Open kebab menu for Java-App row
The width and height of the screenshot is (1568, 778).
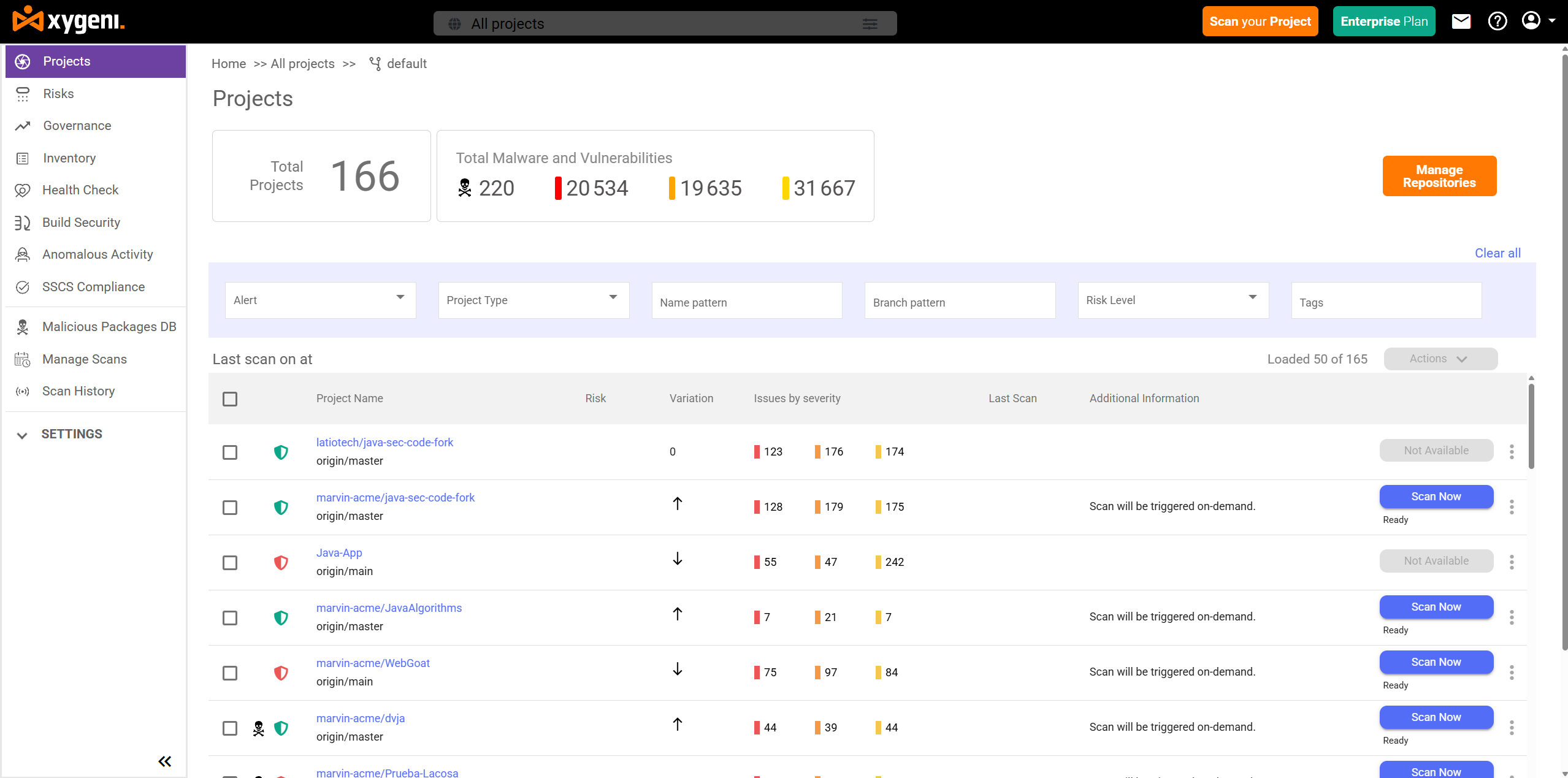[x=1511, y=562]
